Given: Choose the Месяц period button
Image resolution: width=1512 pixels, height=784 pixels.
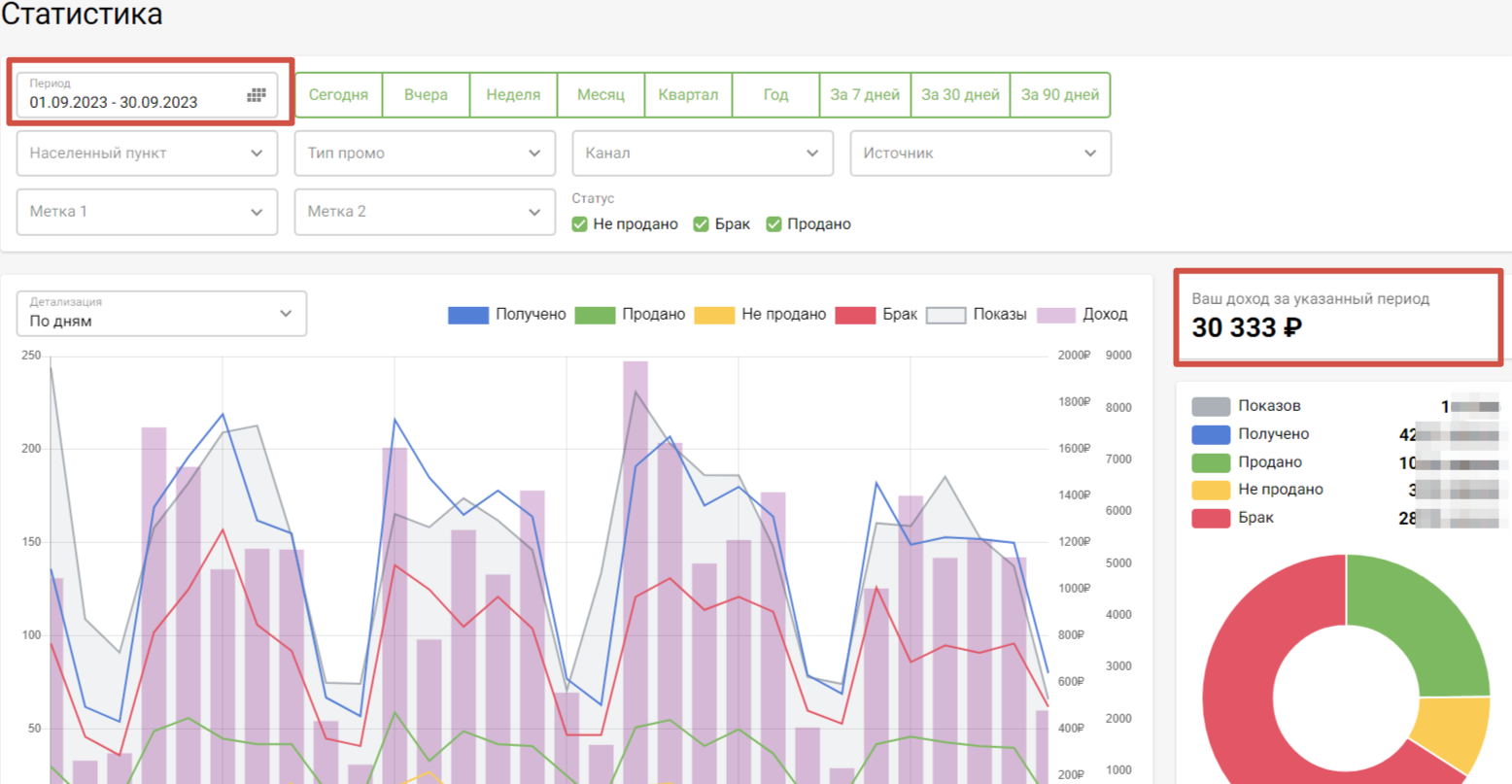Looking at the screenshot, I should (601, 95).
